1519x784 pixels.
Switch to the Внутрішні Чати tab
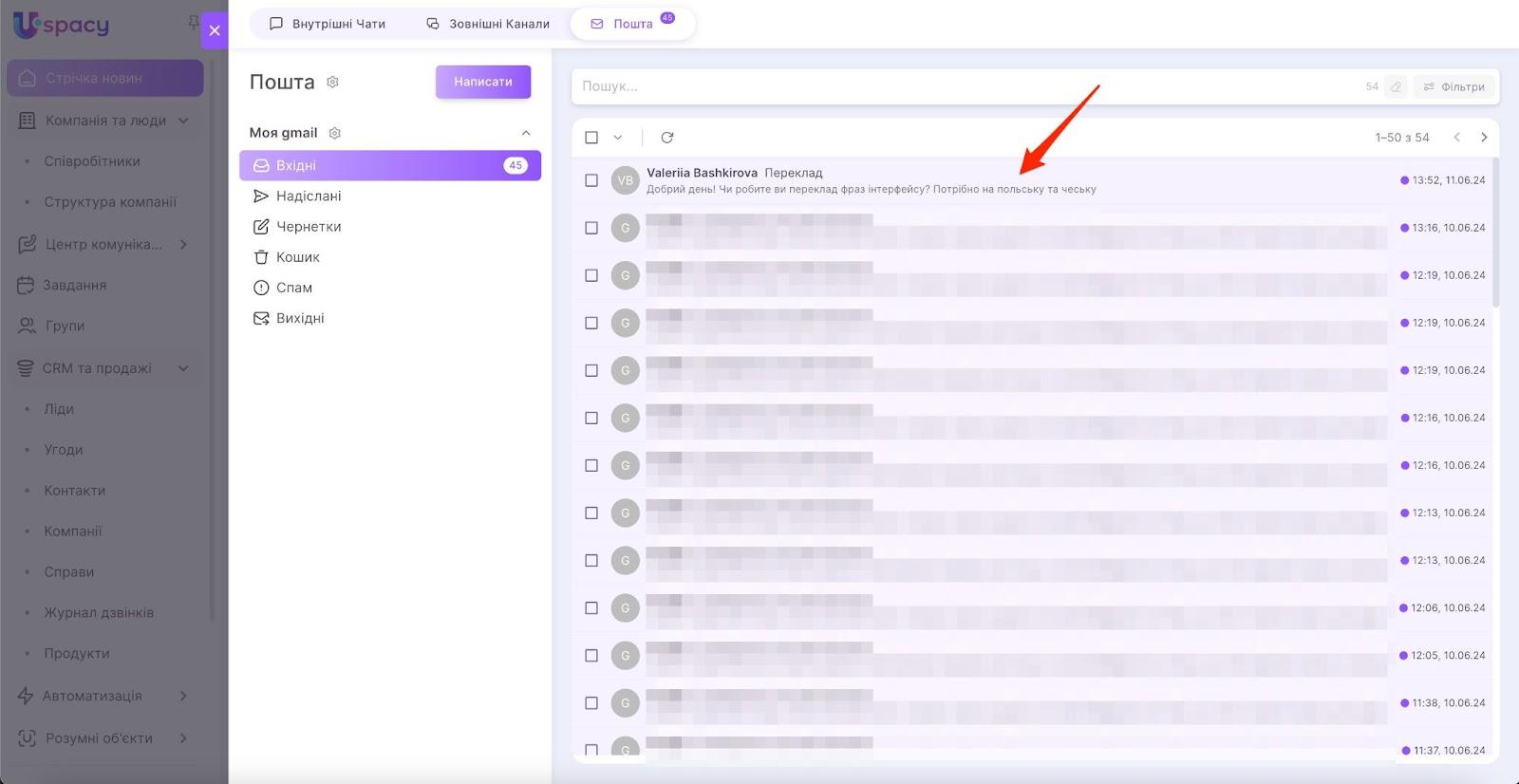pyautogui.click(x=328, y=24)
